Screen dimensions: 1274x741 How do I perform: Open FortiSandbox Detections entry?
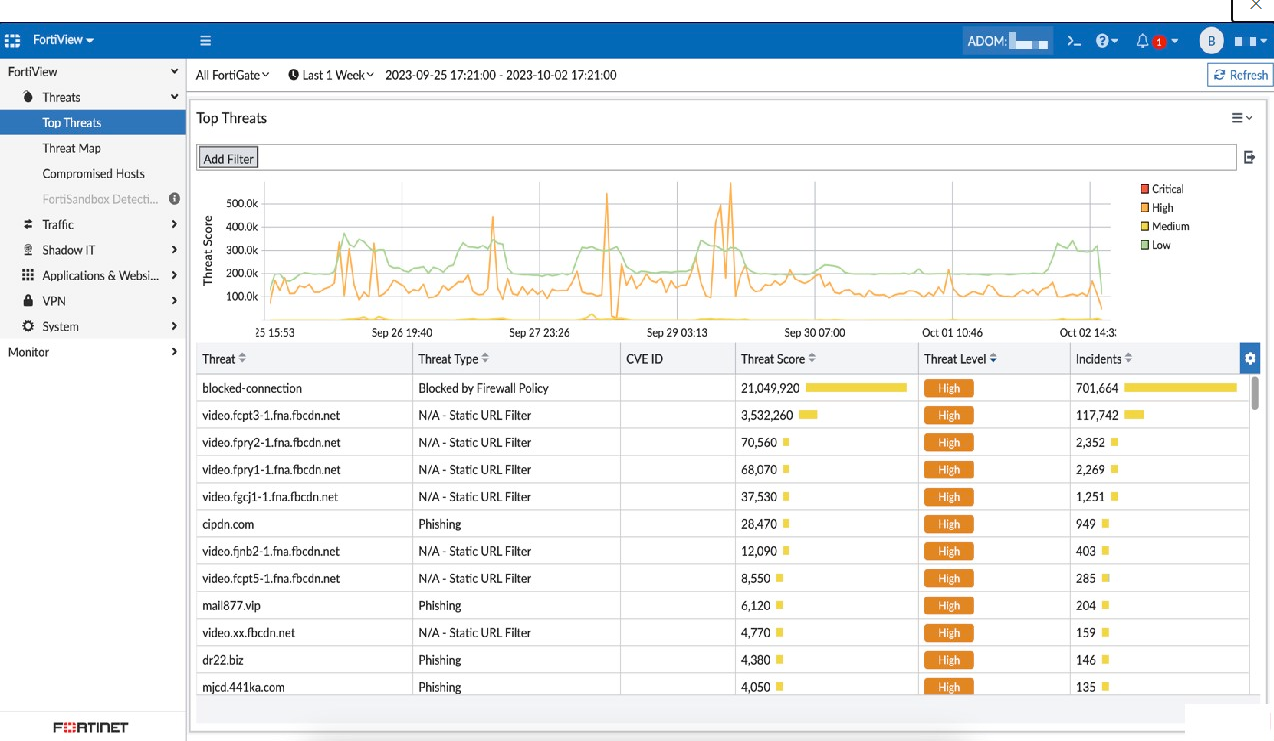coord(100,199)
